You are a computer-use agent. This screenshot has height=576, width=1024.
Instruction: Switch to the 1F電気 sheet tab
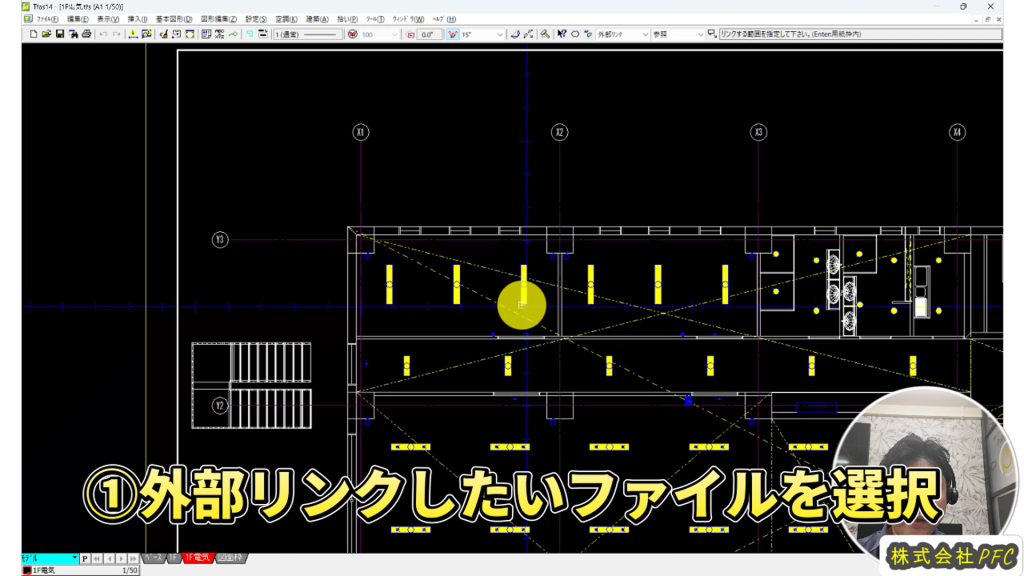(x=197, y=558)
